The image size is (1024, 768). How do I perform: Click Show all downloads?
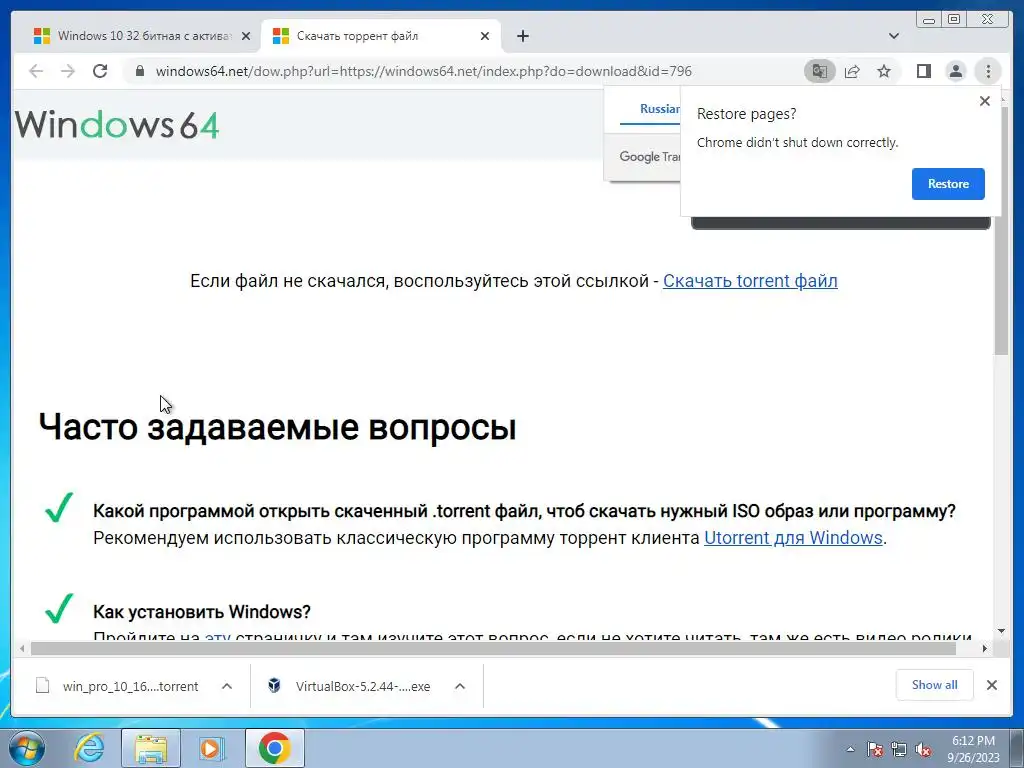[x=935, y=684]
